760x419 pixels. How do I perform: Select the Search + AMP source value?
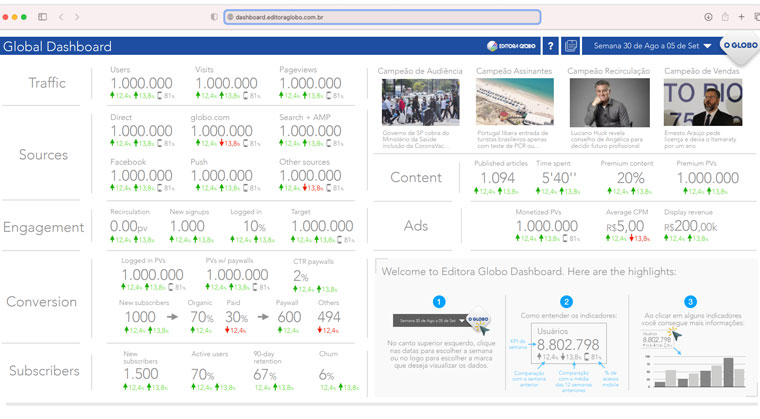(310, 131)
